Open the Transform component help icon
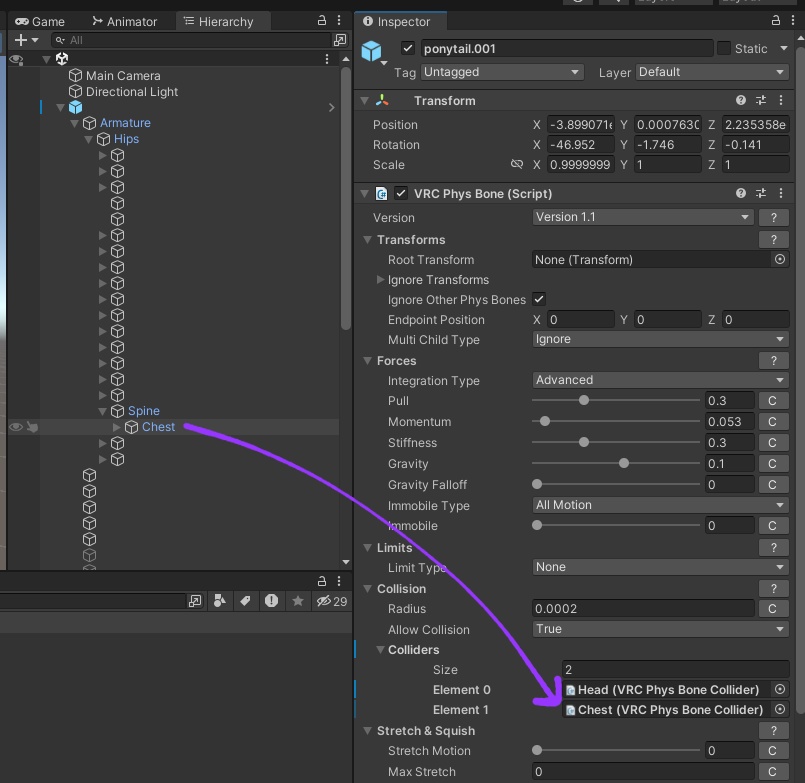The image size is (805, 783). [741, 100]
